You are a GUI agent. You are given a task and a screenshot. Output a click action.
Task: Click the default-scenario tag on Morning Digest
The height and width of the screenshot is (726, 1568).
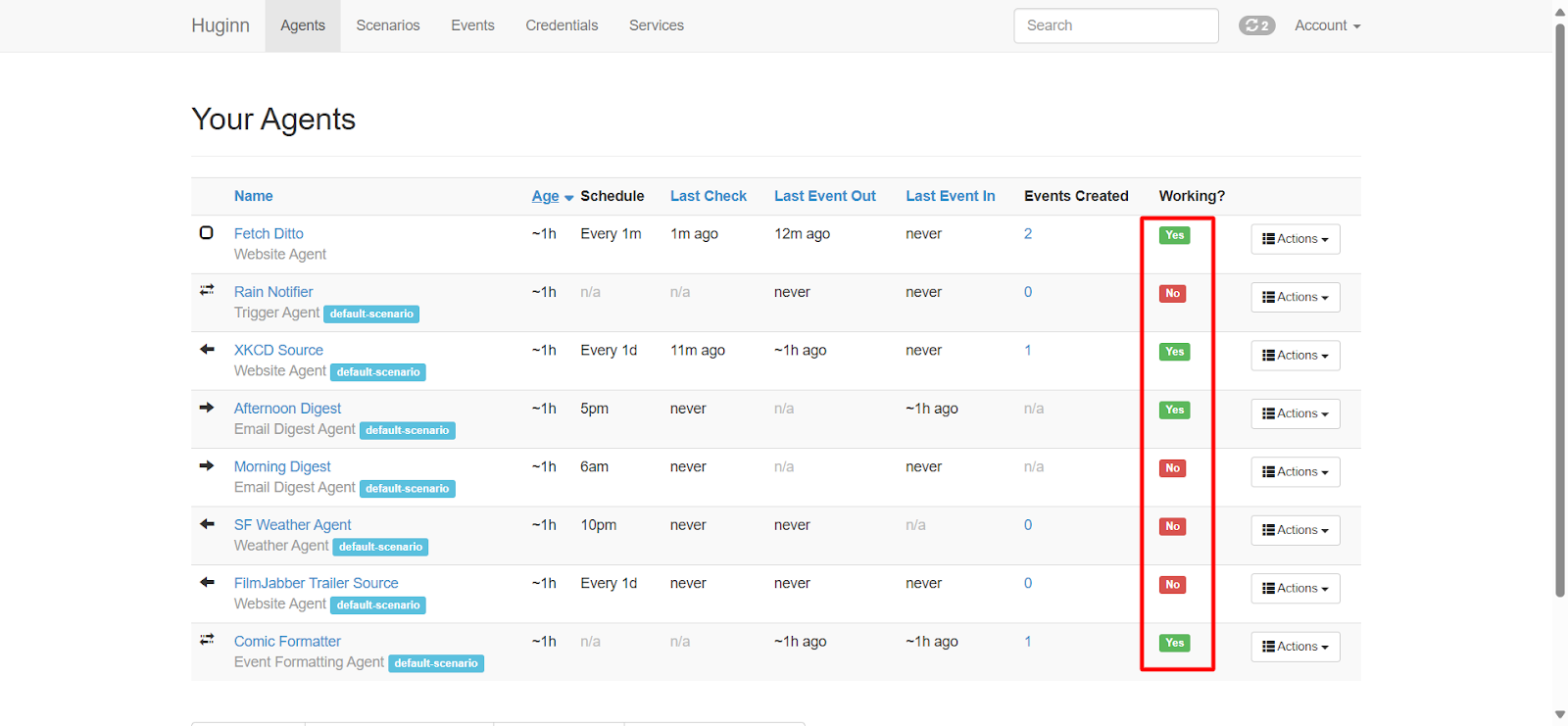click(408, 488)
